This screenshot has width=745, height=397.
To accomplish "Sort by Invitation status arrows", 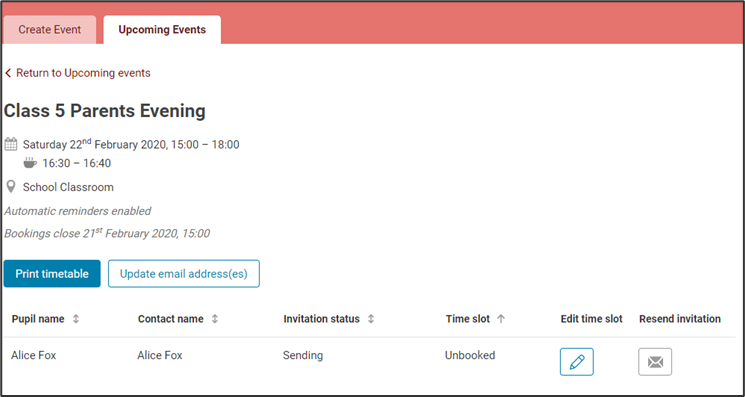I will tap(371, 319).
